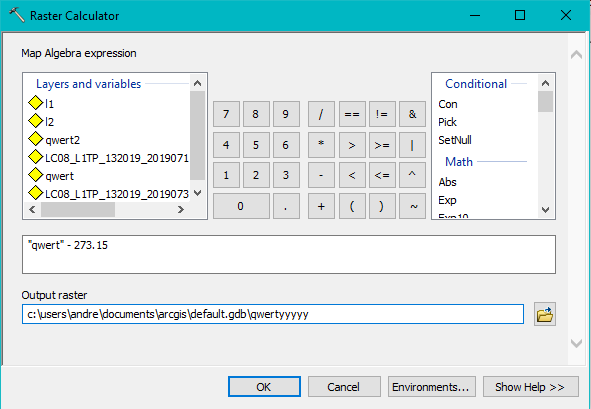Click into the Map Algebra expression box

click(x=289, y=254)
